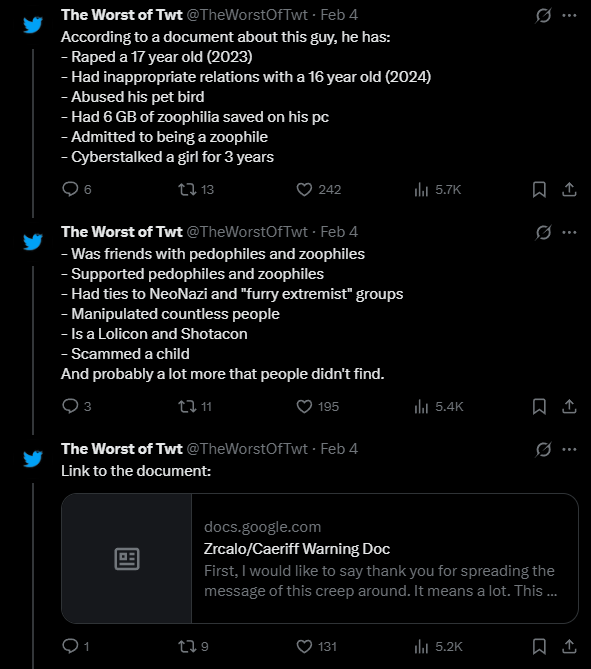
Task: Open more options on the third tweet
Action: [x=569, y=449]
